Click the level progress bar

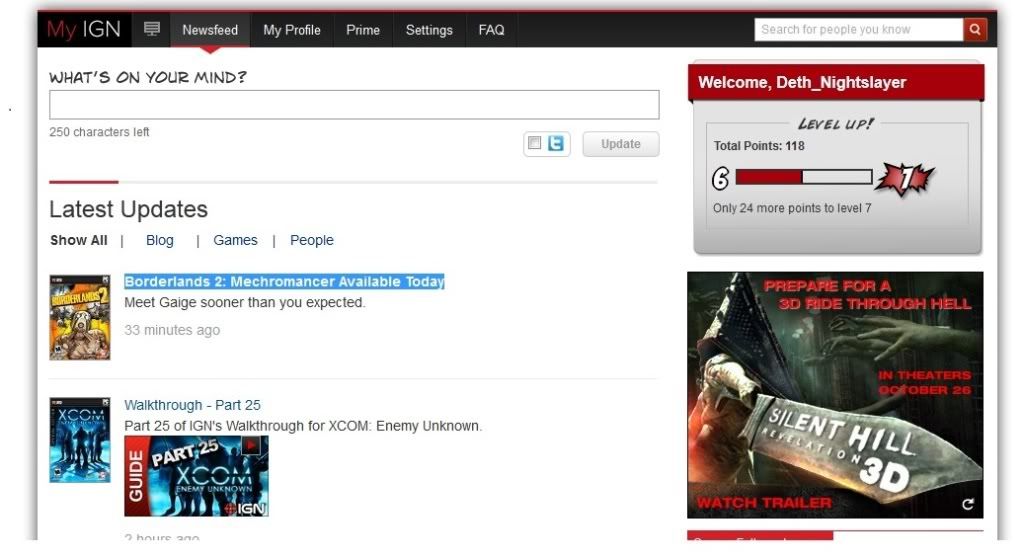[x=804, y=177]
